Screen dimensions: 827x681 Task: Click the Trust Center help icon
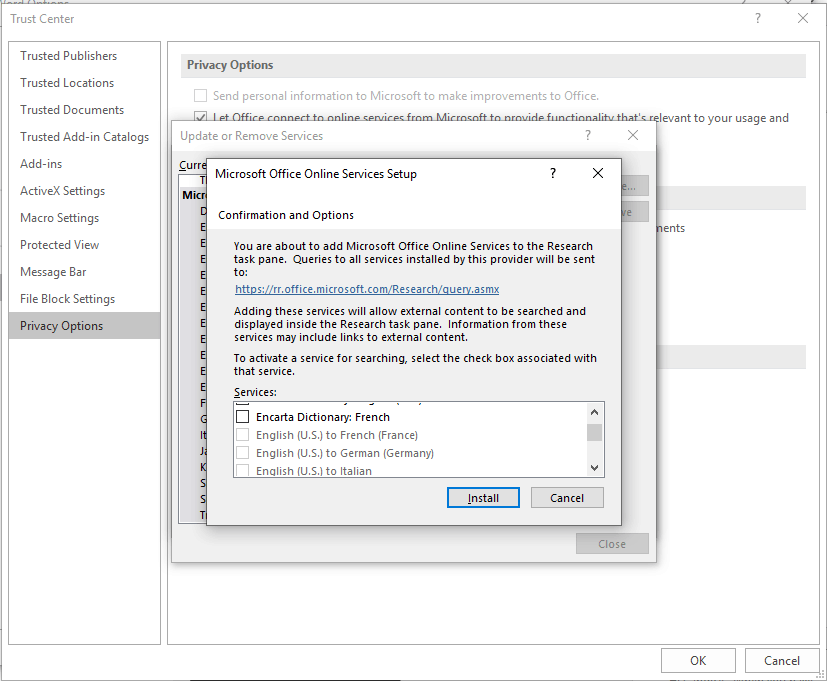(x=758, y=18)
